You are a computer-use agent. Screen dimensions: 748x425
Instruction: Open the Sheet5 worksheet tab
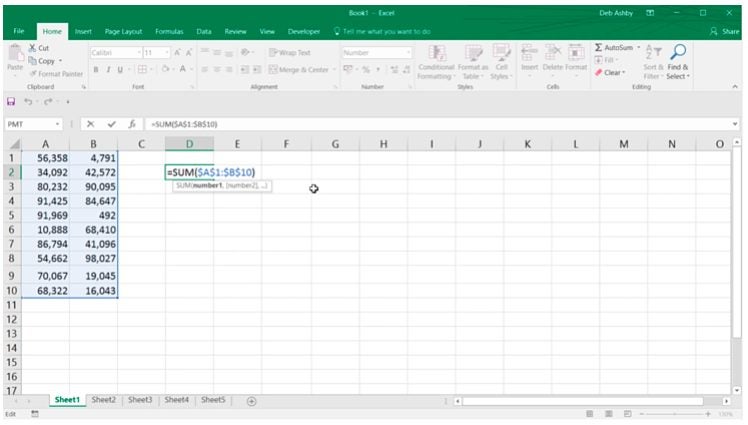213,400
